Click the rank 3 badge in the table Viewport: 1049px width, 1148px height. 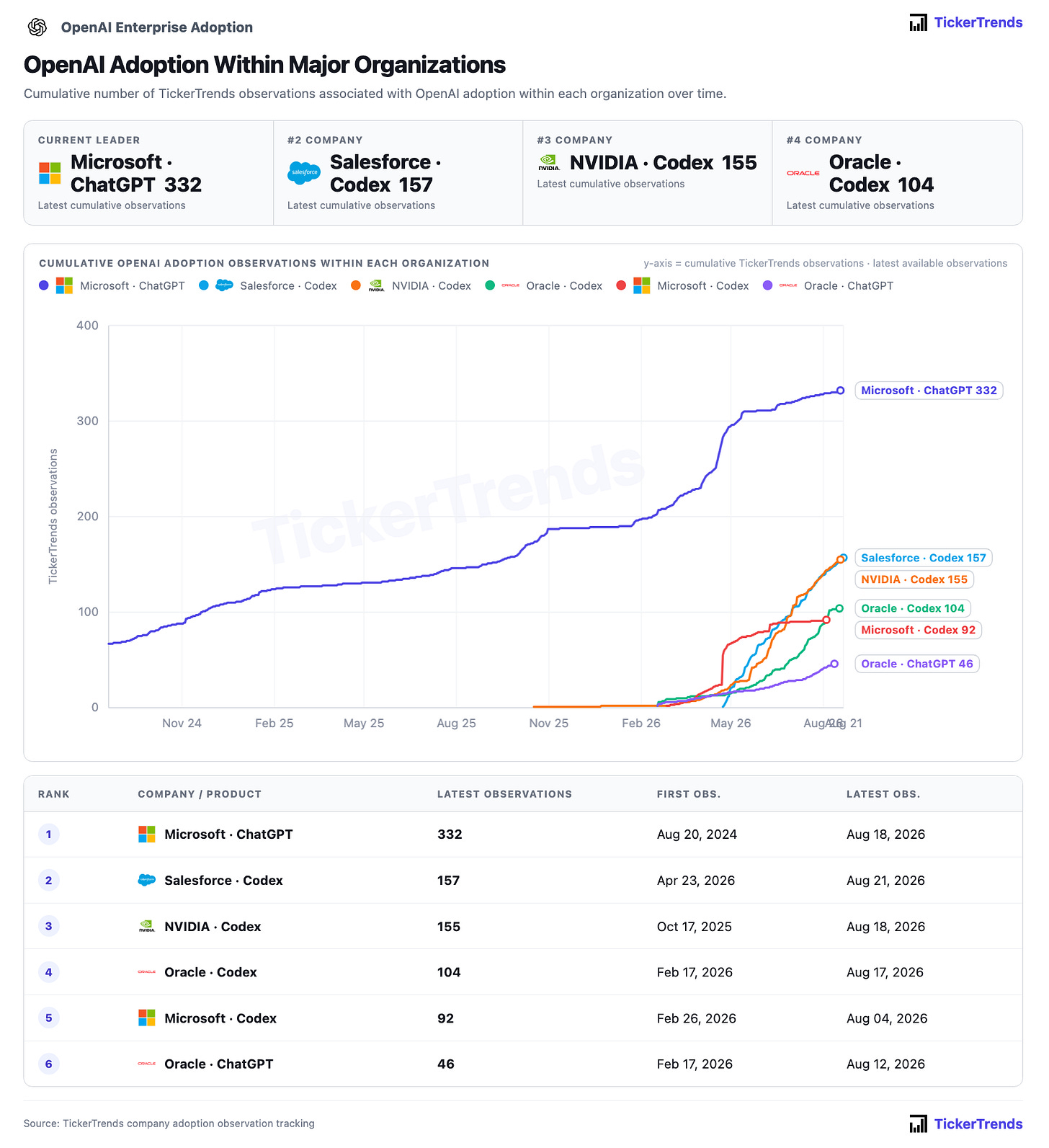click(x=49, y=926)
